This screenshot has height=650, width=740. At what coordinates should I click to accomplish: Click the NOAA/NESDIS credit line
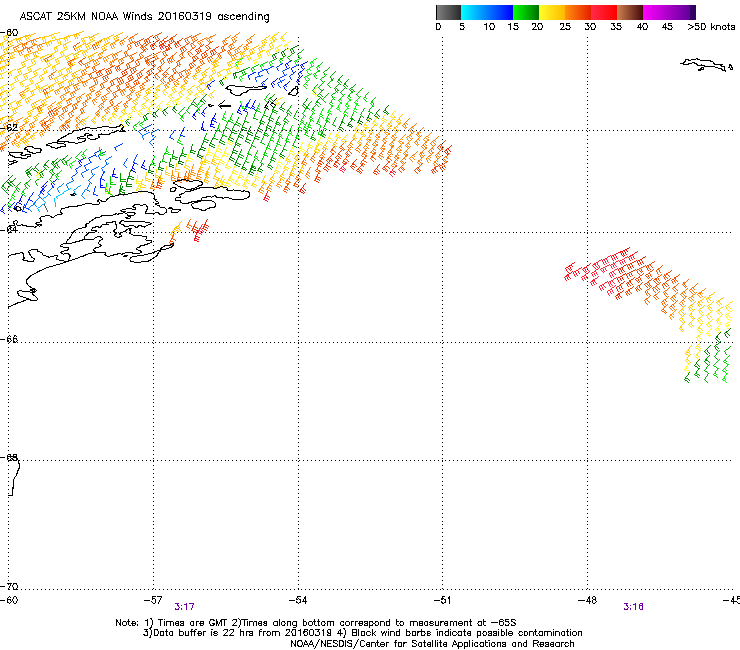(432, 644)
